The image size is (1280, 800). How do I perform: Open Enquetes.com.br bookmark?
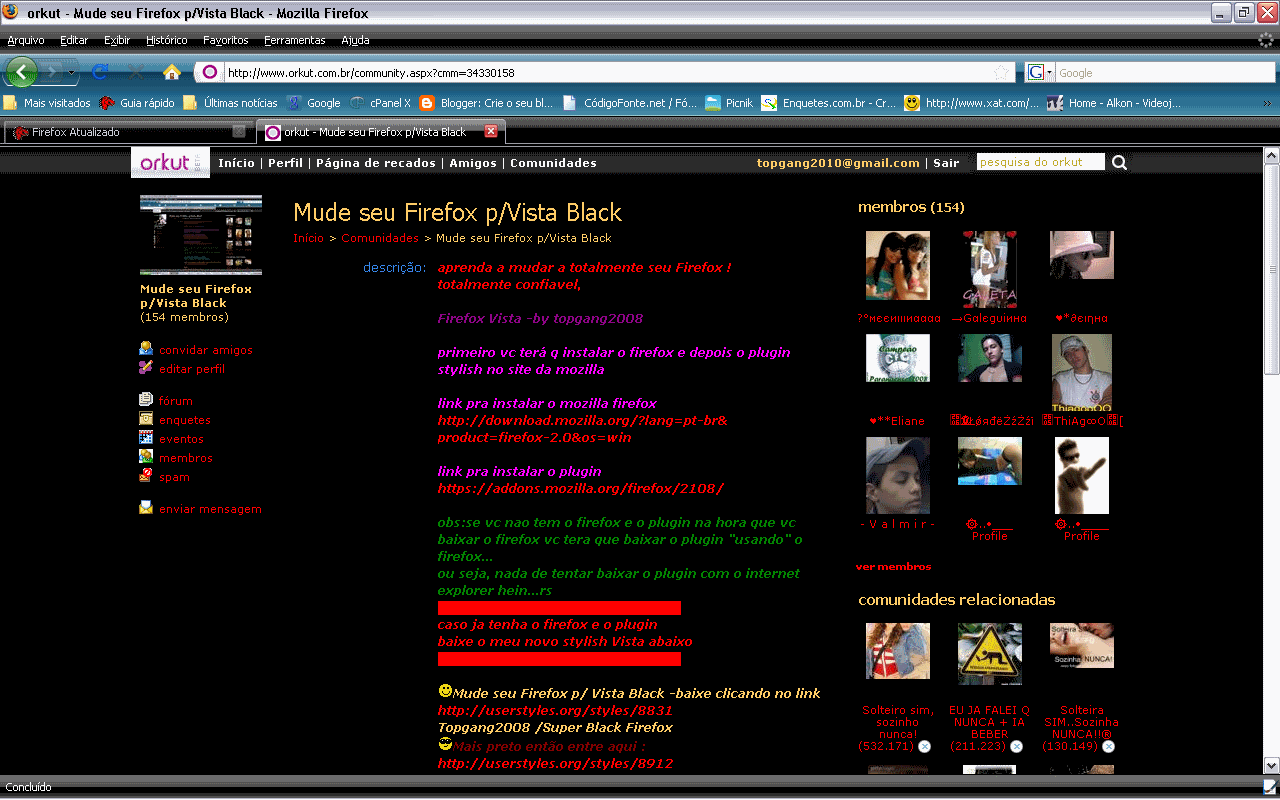(829, 103)
